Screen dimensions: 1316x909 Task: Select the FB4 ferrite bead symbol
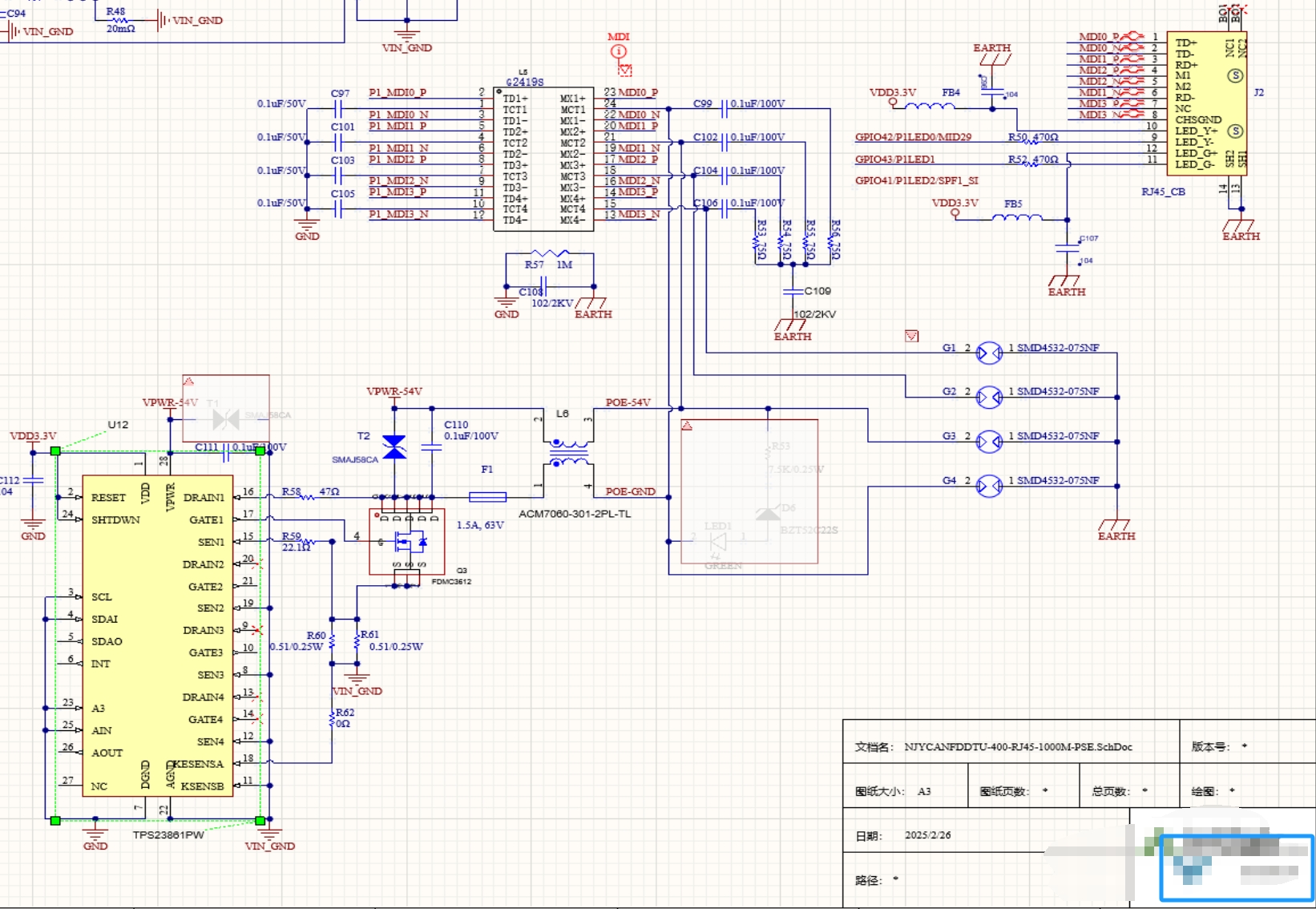tap(930, 105)
